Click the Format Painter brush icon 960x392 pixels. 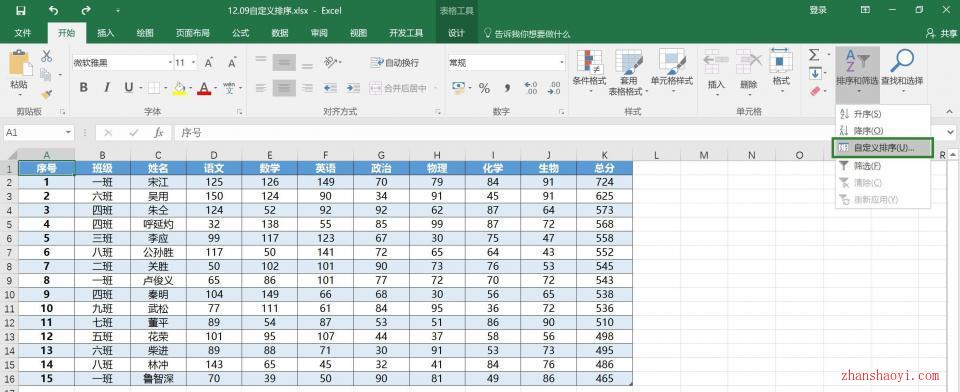[47, 95]
